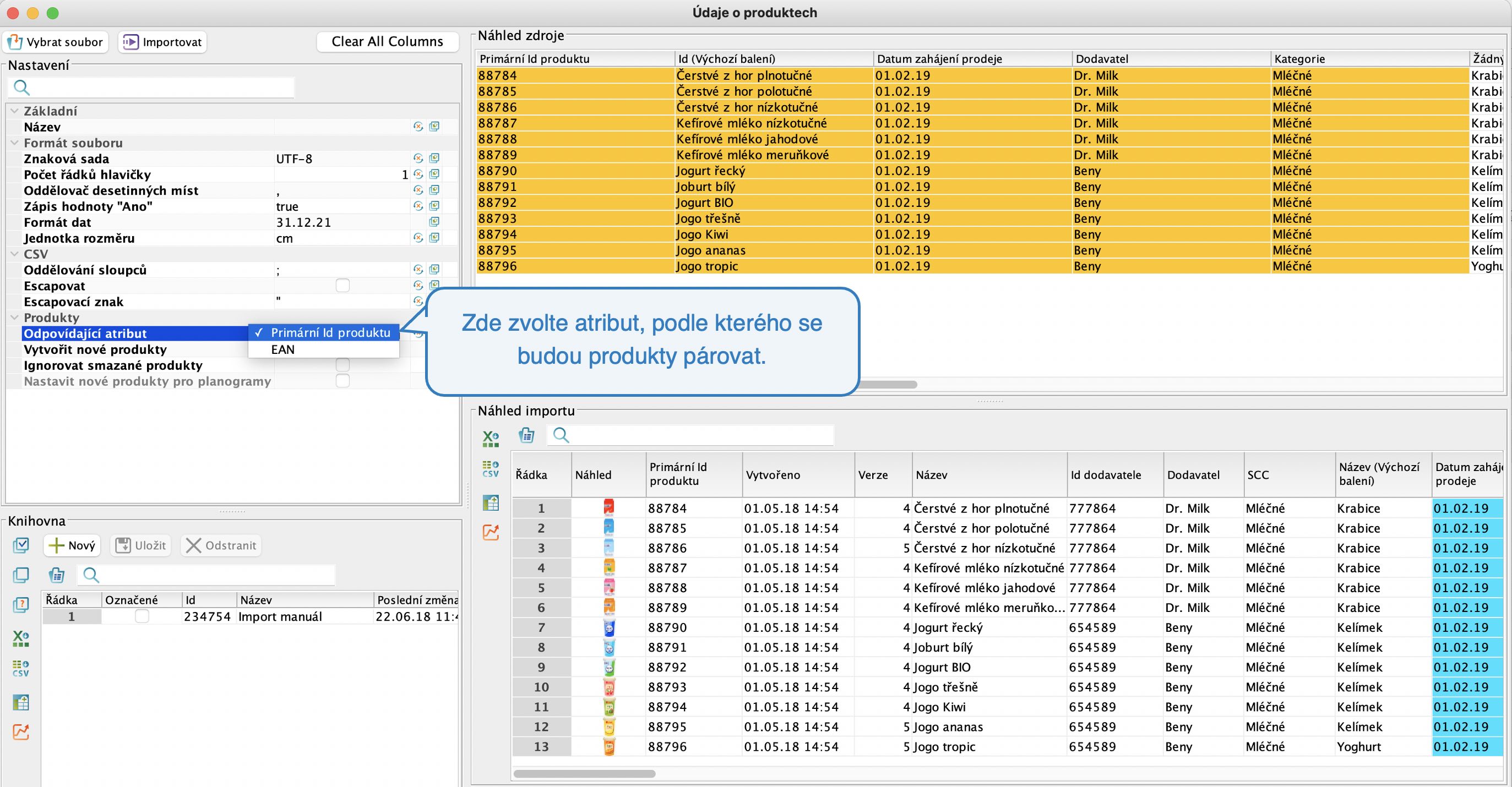Collapse the Základní settings group
Image resolution: width=1512 pixels, height=787 pixels.
(x=15, y=111)
